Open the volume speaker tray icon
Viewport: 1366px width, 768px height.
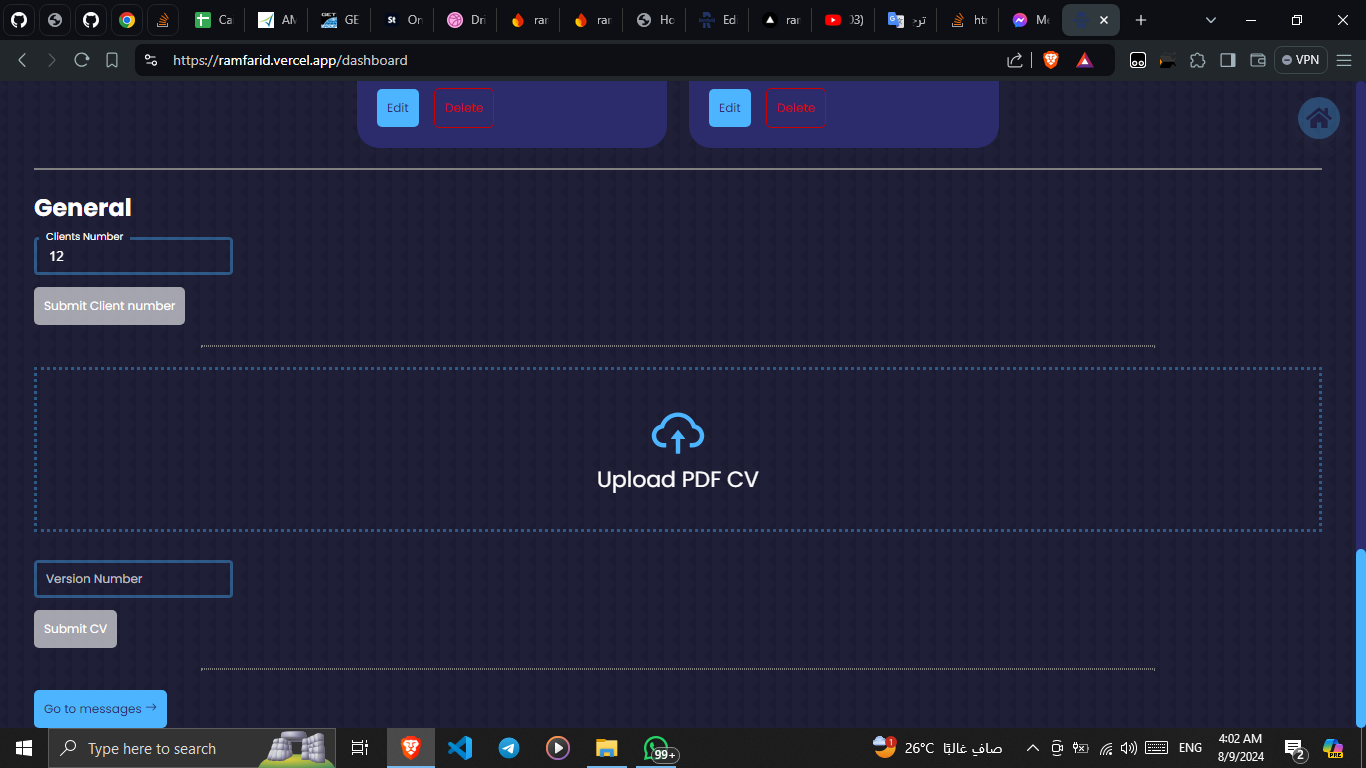(x=1129, y=748)
